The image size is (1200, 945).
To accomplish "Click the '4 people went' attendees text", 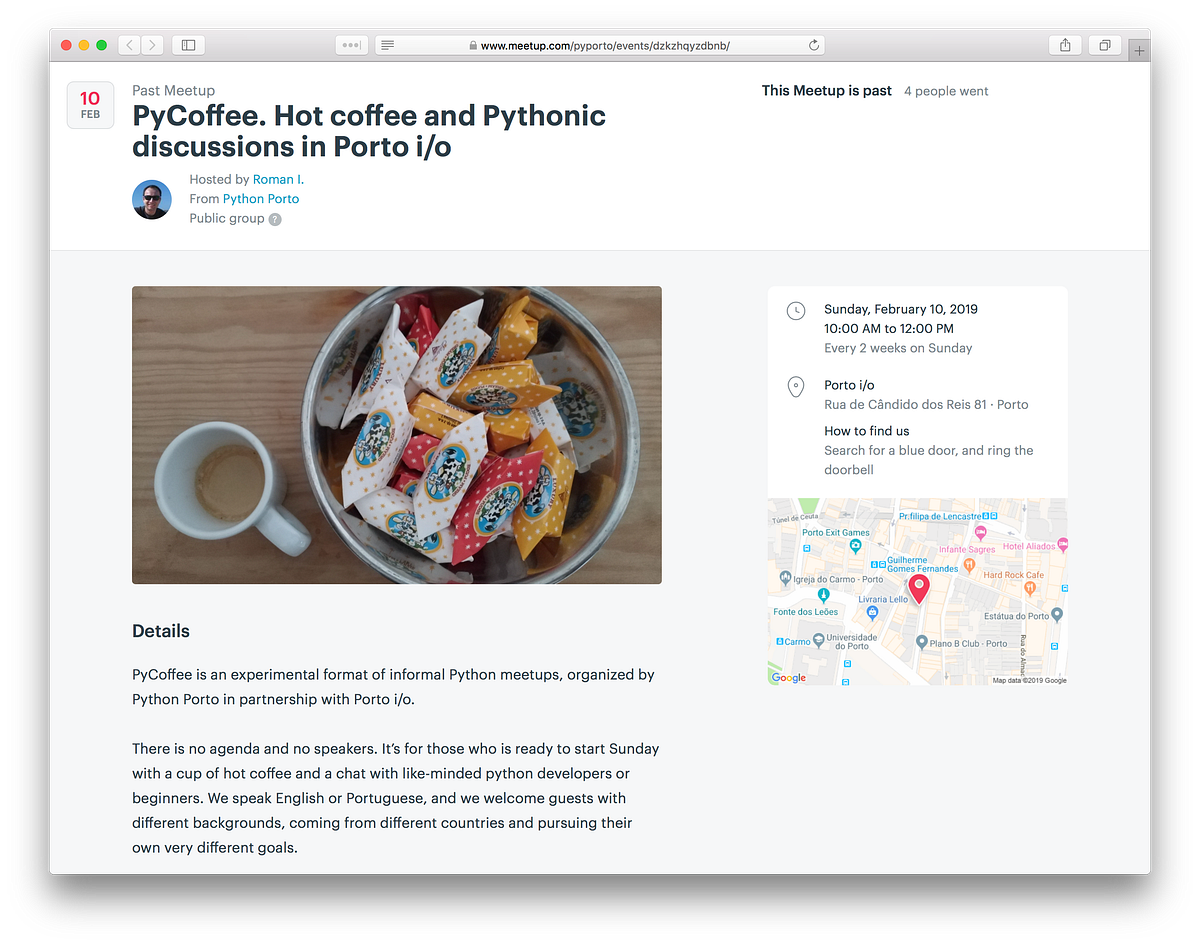I will [946, 91].
